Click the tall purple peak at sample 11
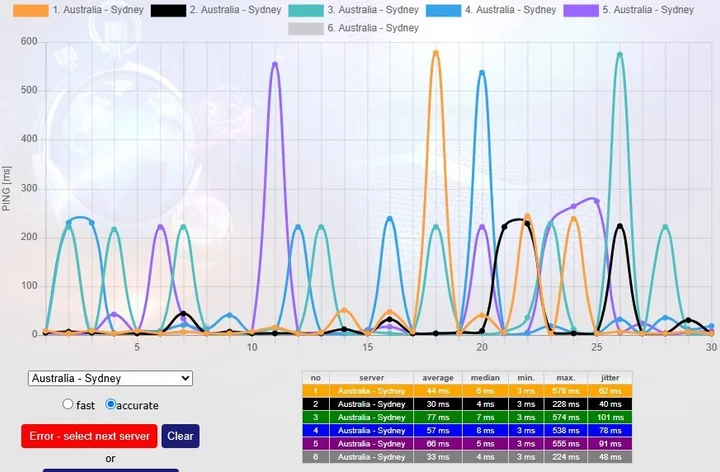 pos(275,64)
